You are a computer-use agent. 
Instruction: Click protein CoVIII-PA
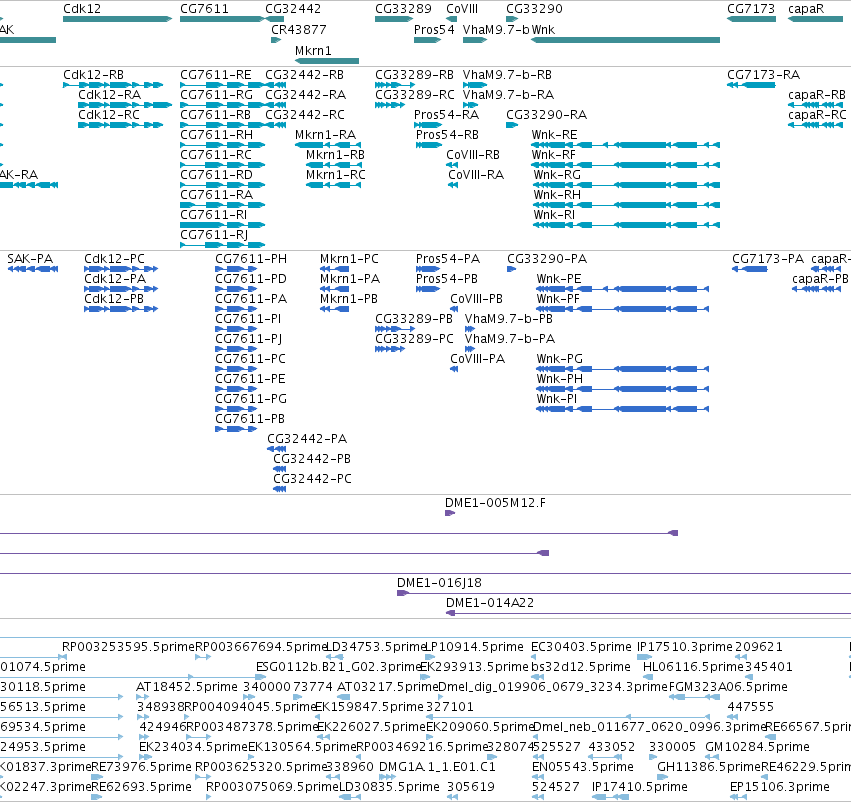[478, 359]
